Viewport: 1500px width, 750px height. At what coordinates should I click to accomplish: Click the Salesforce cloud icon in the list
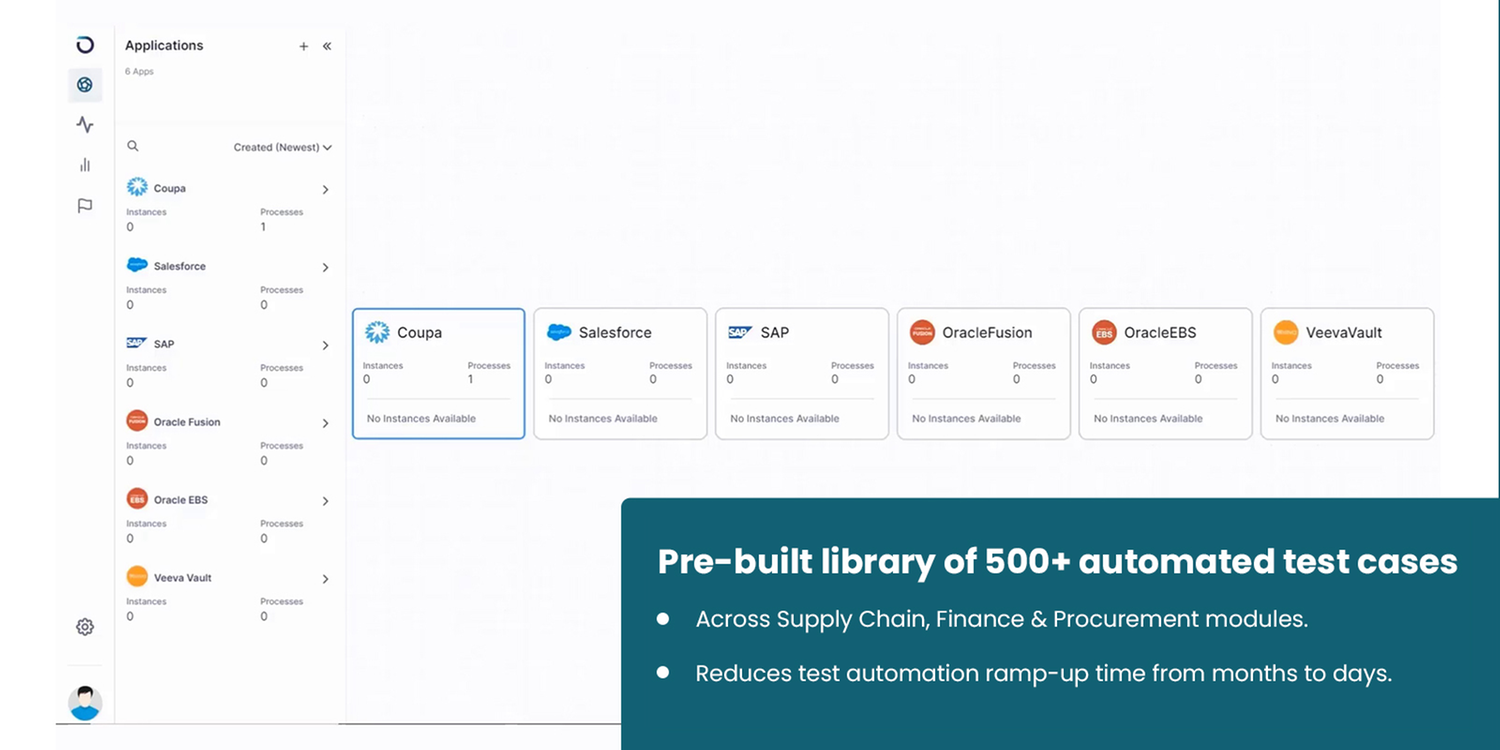[x=135, y=265]
